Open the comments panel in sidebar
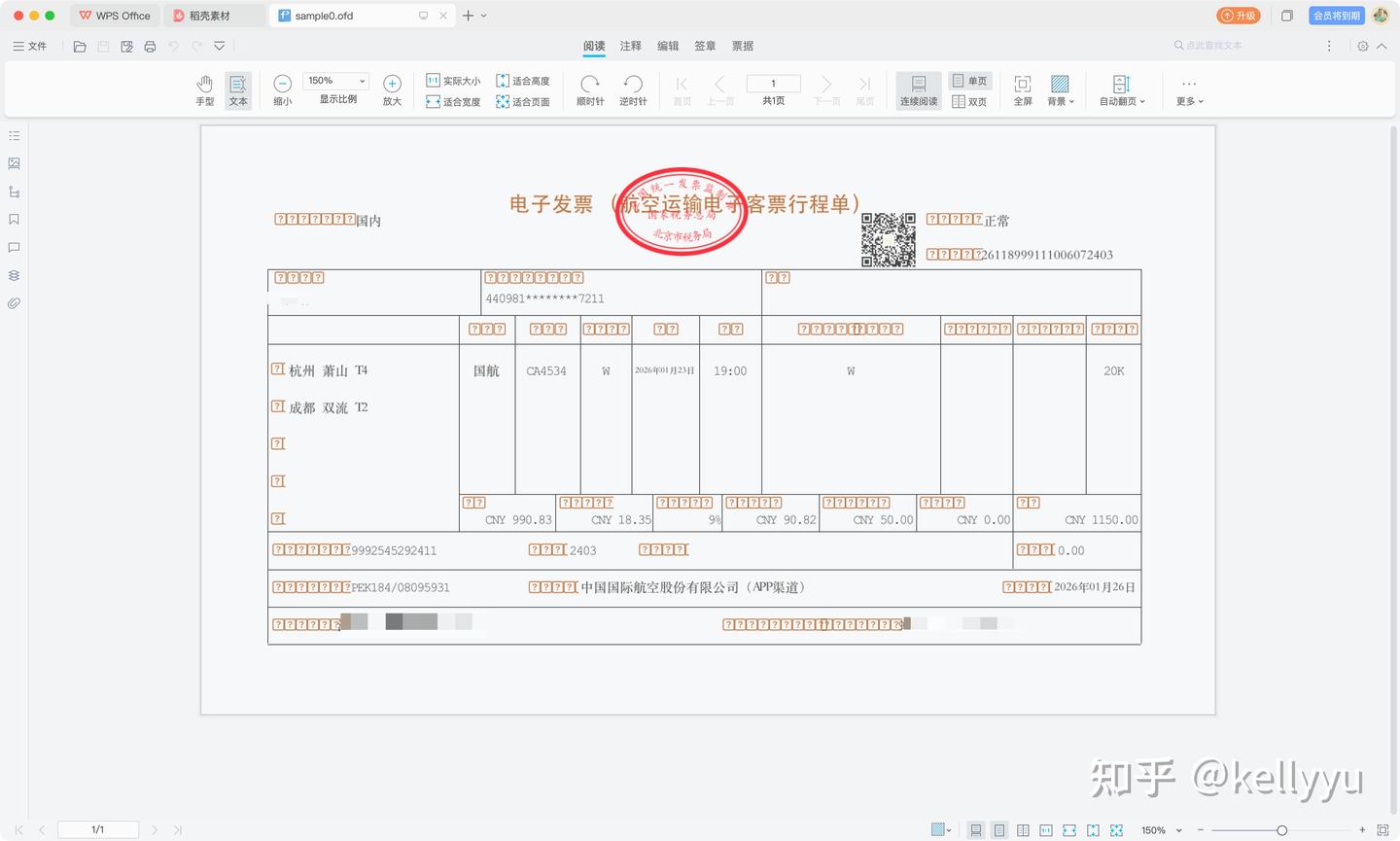1400x841 pixels. [x=14, y=248]
